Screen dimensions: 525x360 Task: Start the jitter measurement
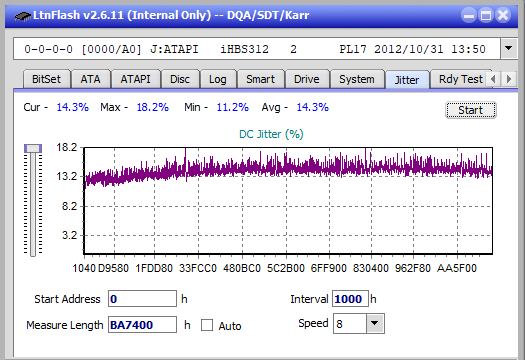click(471, 110)
